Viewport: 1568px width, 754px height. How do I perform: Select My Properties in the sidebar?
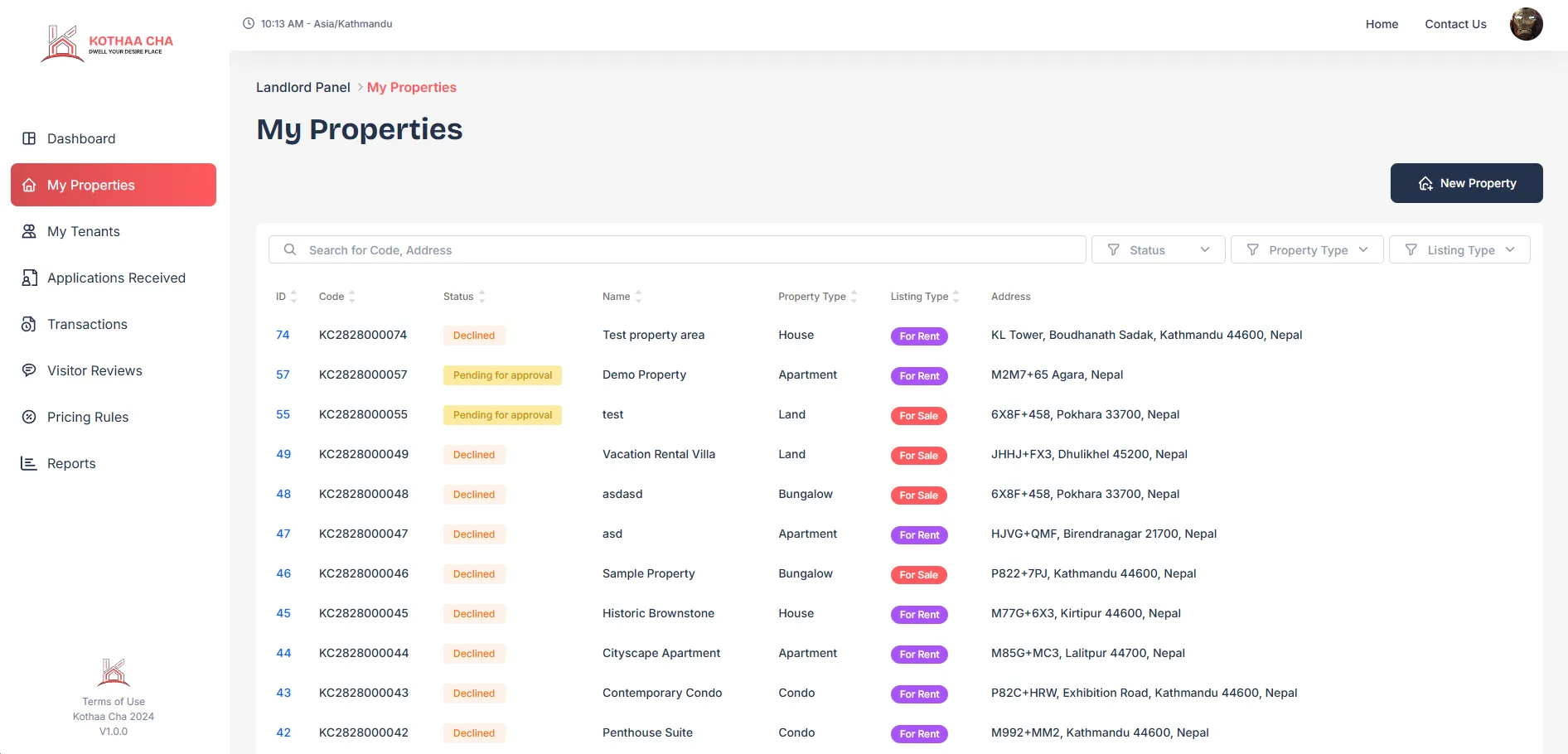tap(113, 185)
